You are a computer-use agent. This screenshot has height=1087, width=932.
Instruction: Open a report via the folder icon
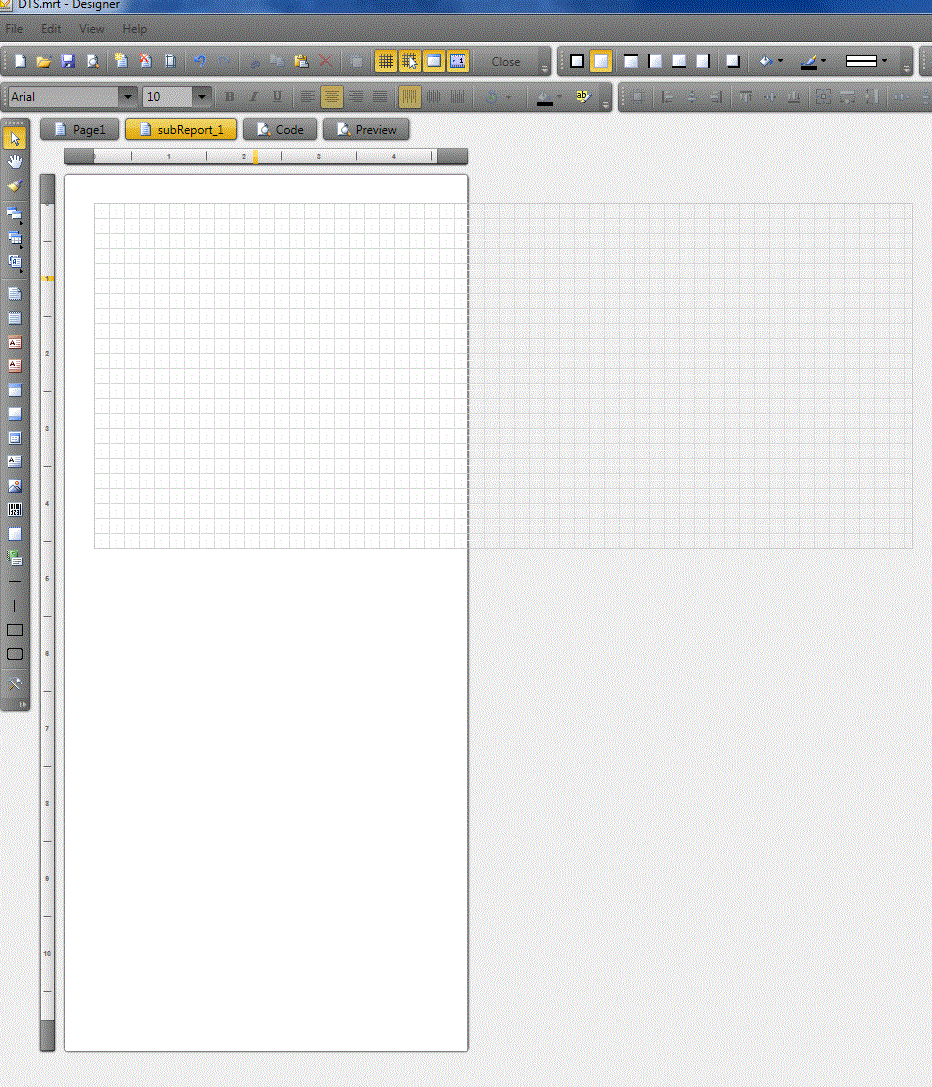(x=44, y=62)
